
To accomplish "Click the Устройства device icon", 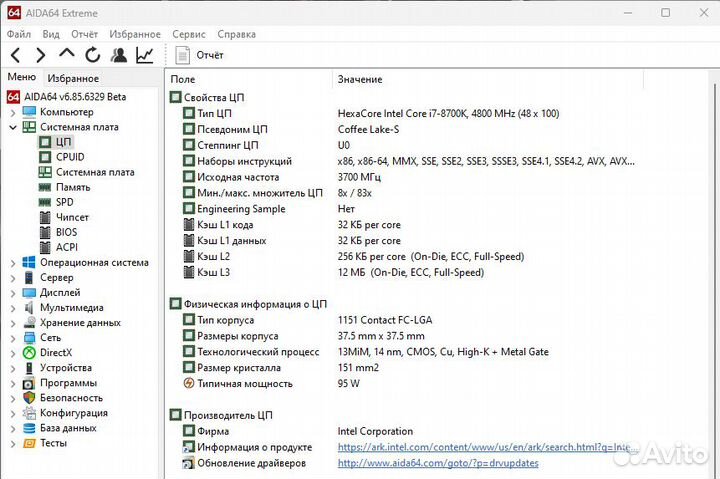I will 29,368.
